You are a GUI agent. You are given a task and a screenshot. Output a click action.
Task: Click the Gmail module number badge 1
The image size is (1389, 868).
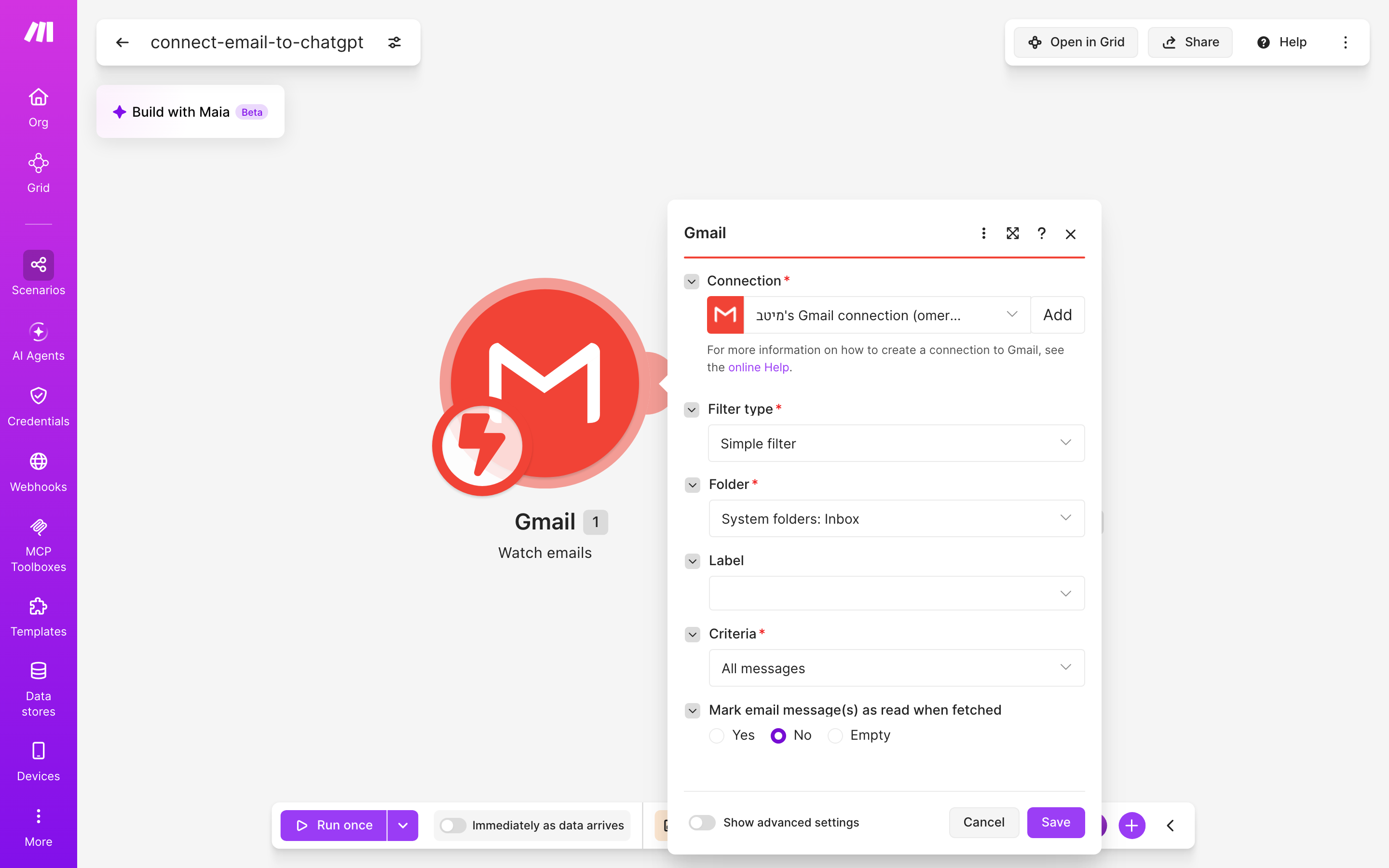(596, 522)
